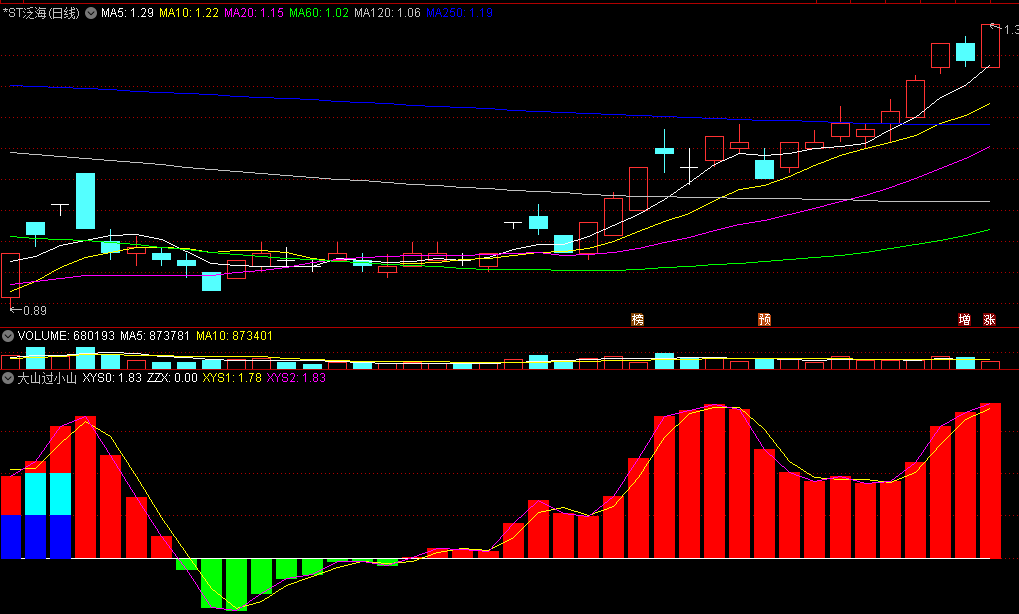Click the volume MA5: 873781 label
The height and width of the screenshot is (614, 1019).
pos(155,336)
